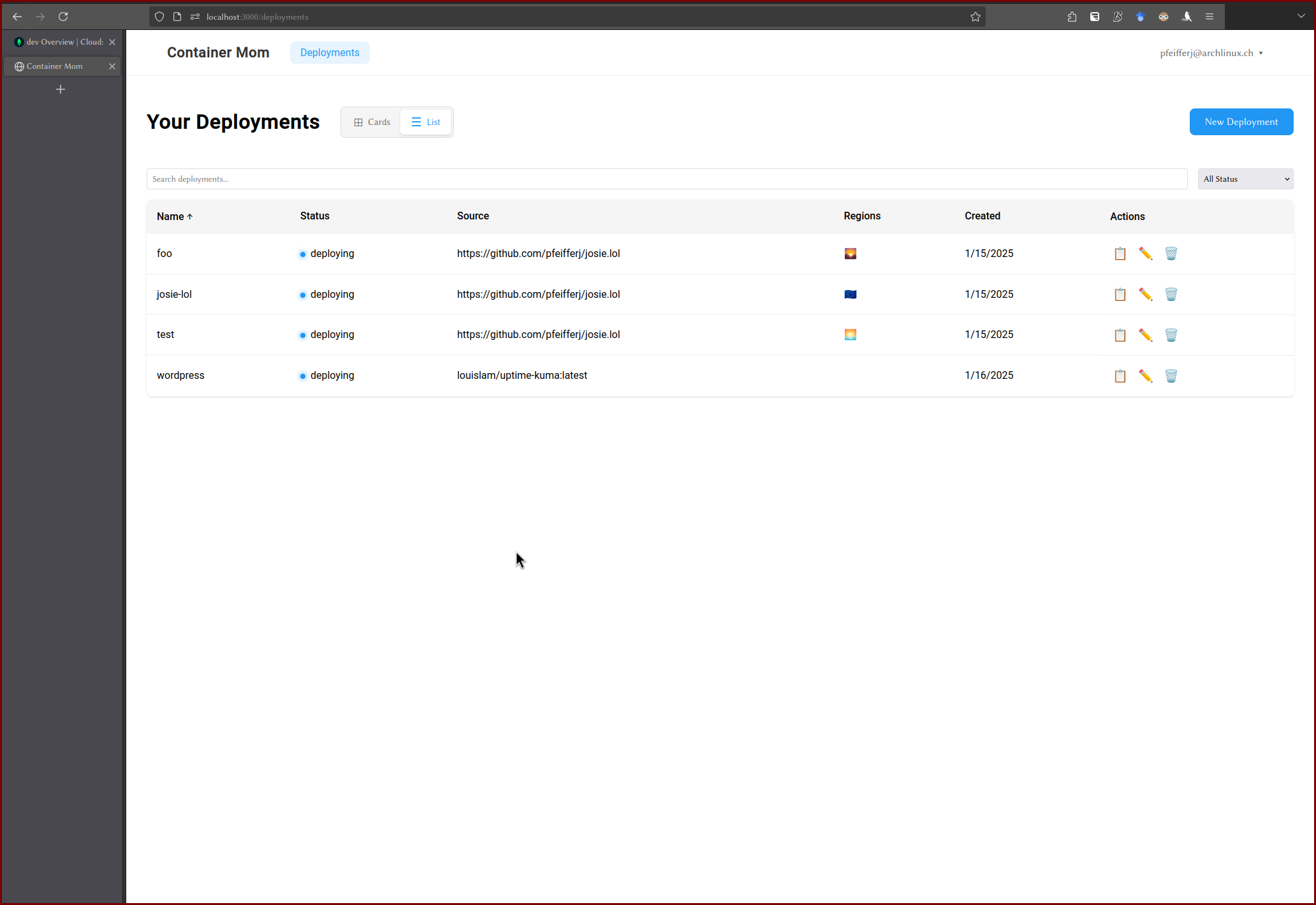
Task: Open the browser hamburger menu
Action: pos(1209,17)
